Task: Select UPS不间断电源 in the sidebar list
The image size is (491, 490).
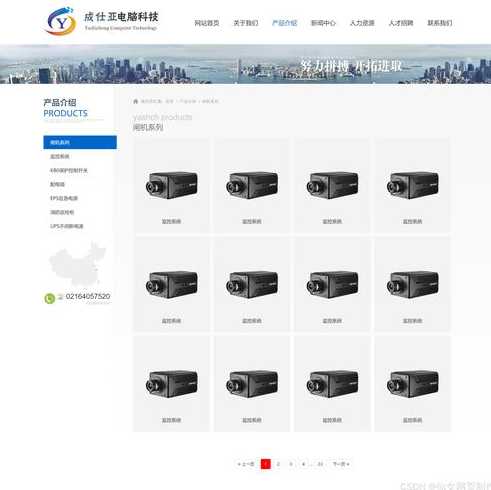Action: click(67, 226)
